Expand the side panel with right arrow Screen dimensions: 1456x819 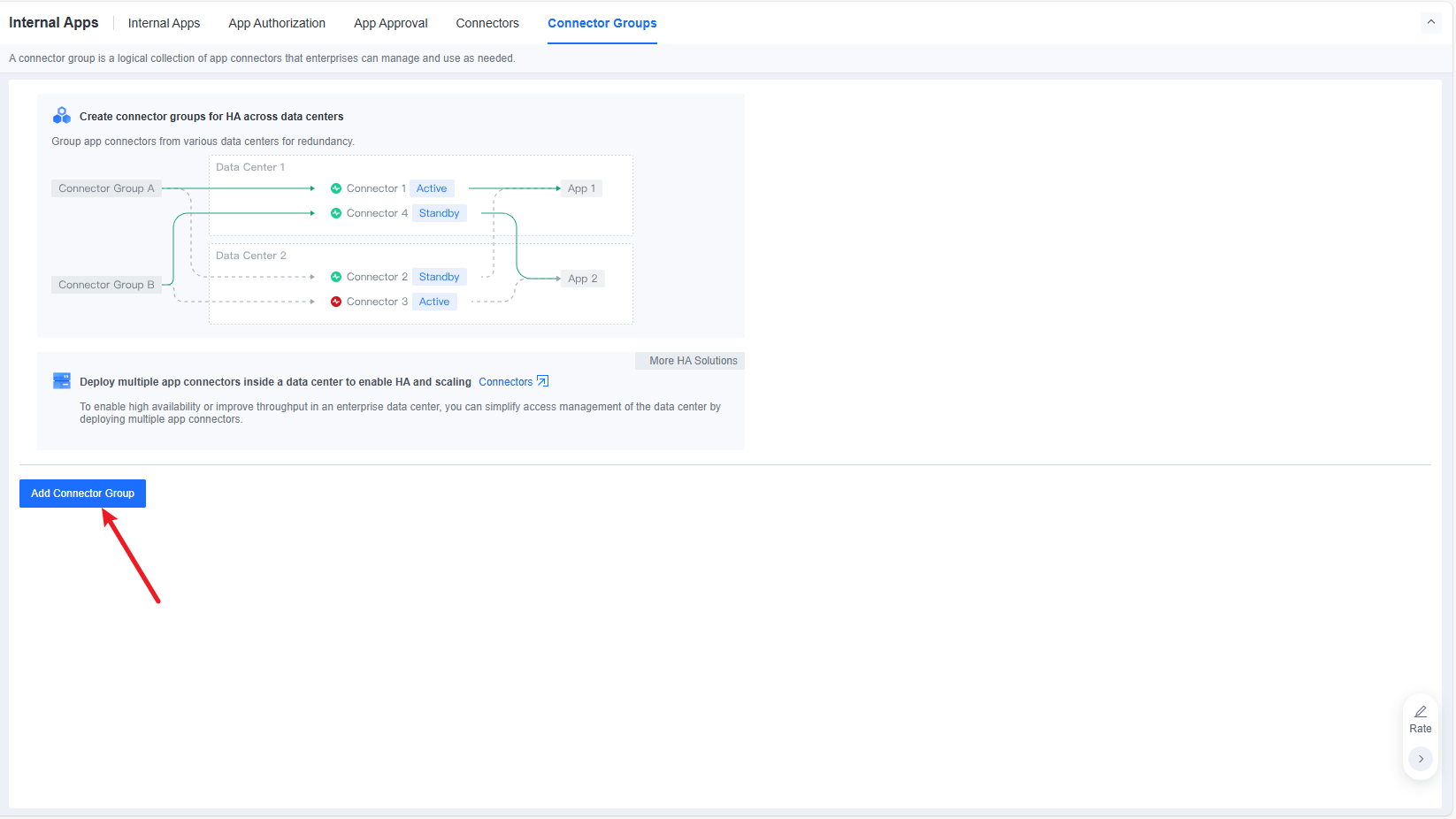pyautogui.click(x=1421, y=759)
